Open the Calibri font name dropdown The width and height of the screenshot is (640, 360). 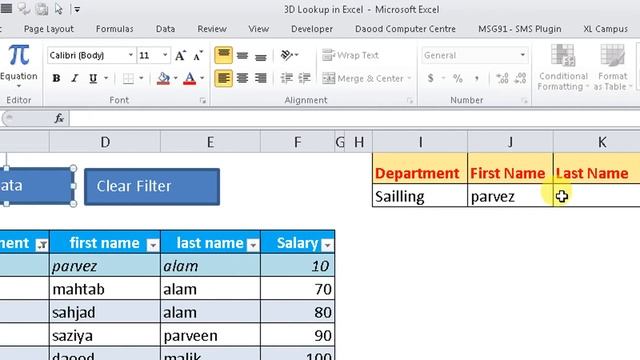point(130,55)
